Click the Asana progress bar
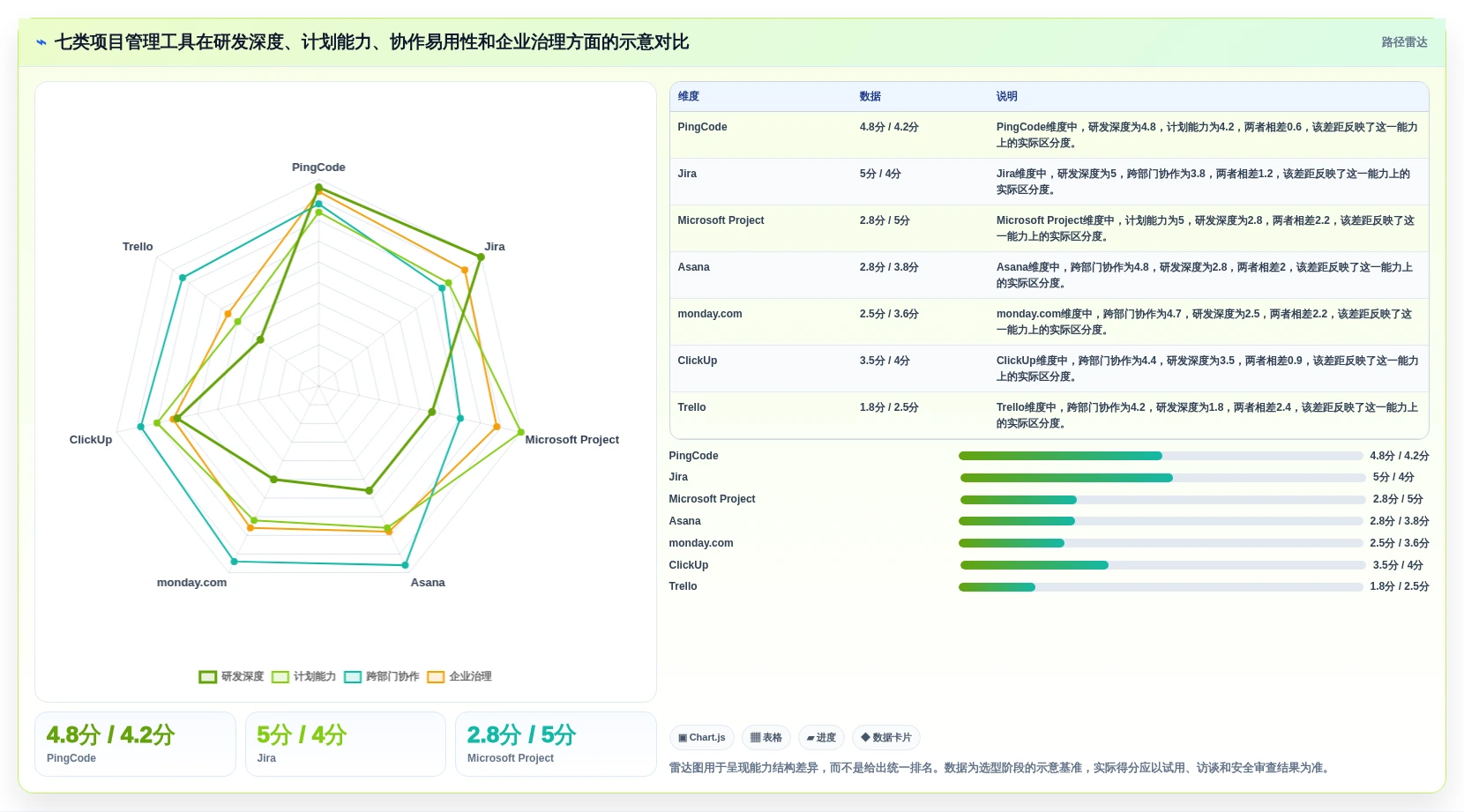 coord(1161,521)
